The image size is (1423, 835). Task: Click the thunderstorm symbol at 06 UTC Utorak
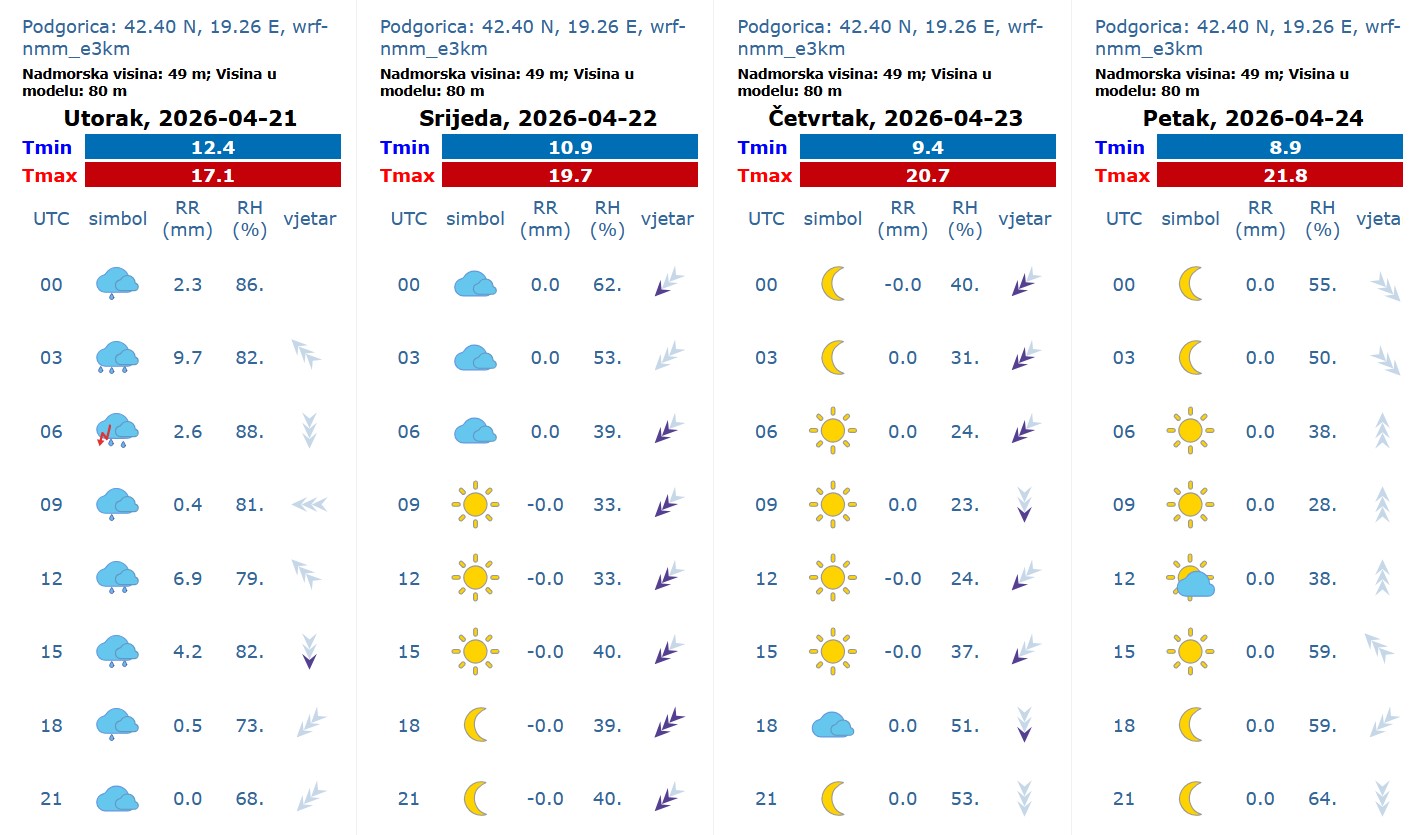[117, 431]
